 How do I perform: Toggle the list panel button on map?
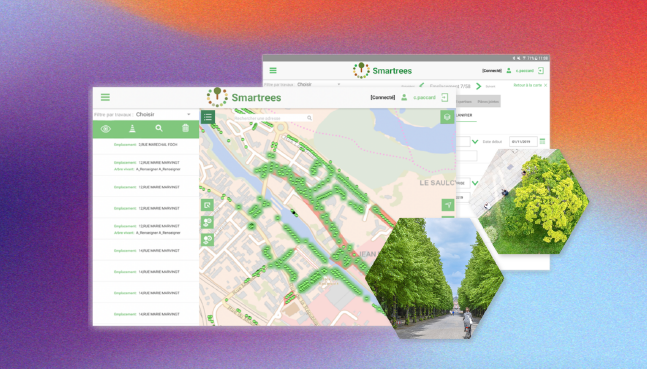click(208, 117)
